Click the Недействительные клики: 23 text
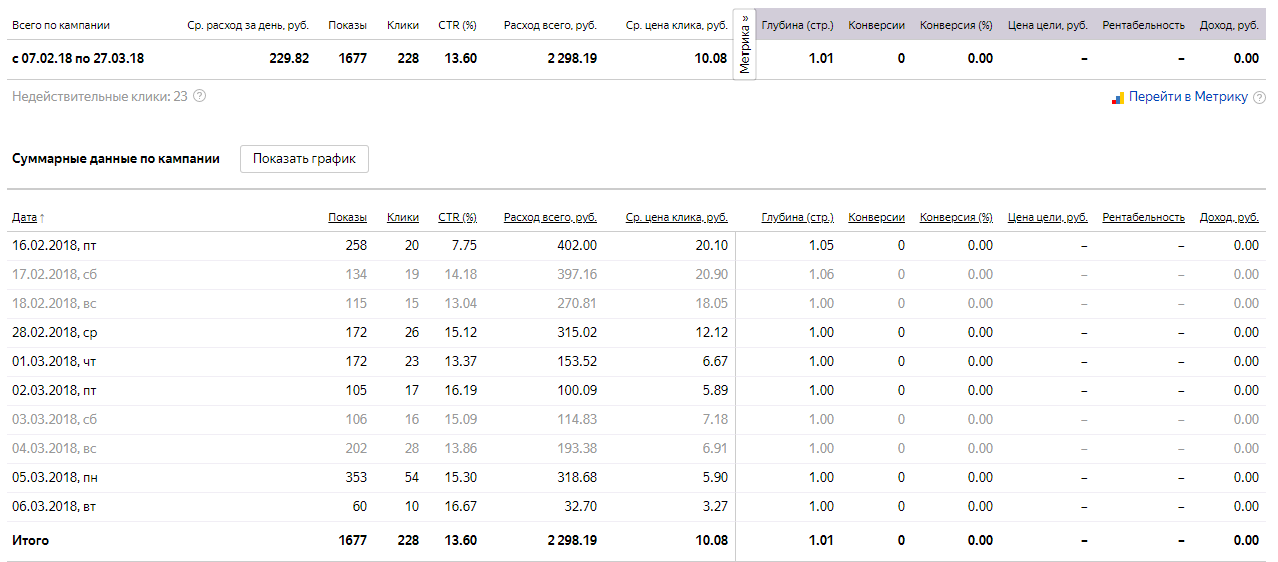Screen dimensions: 1278x562 tap(100, 96)
